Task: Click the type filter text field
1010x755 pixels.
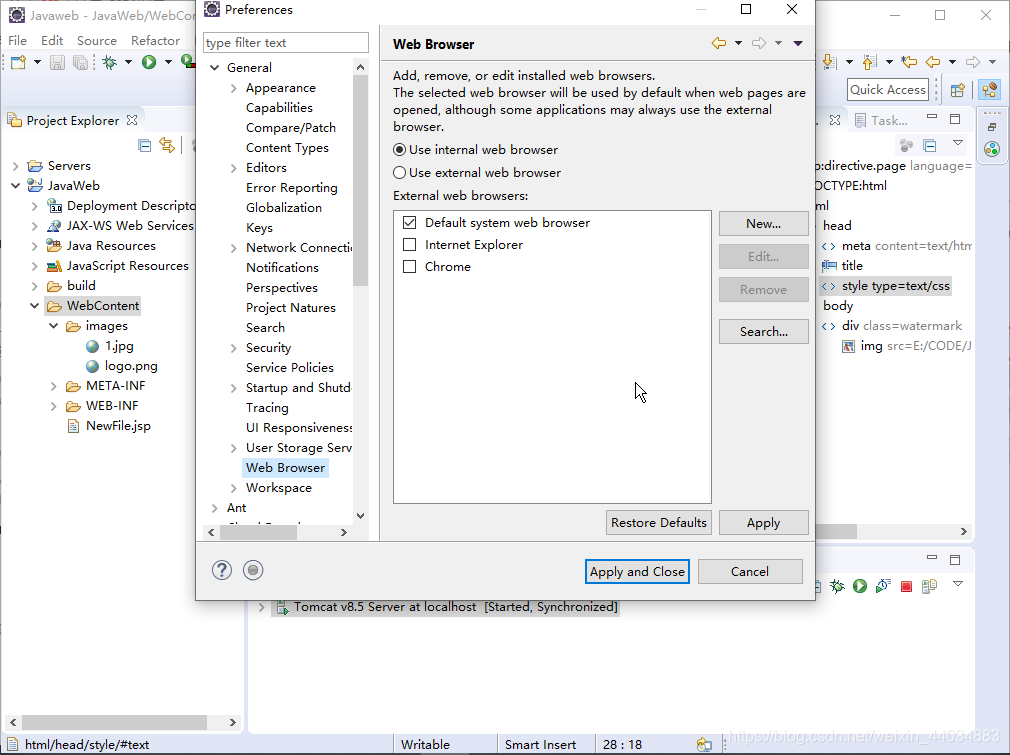Action: pos(286,43)
